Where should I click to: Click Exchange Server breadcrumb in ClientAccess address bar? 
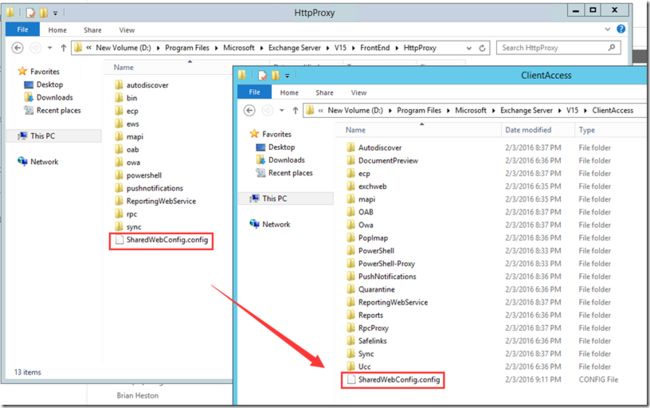526,110
